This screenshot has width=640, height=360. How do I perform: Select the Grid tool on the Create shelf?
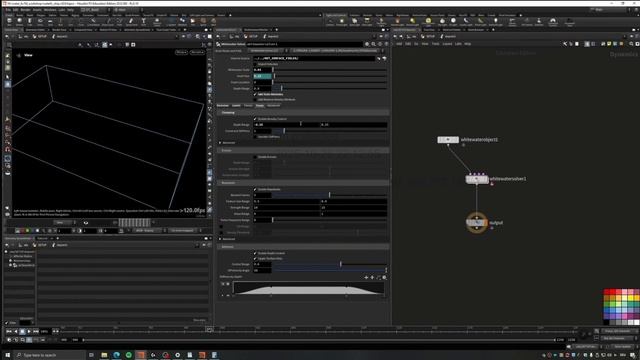pyautogui.click(x=50, y=21)
